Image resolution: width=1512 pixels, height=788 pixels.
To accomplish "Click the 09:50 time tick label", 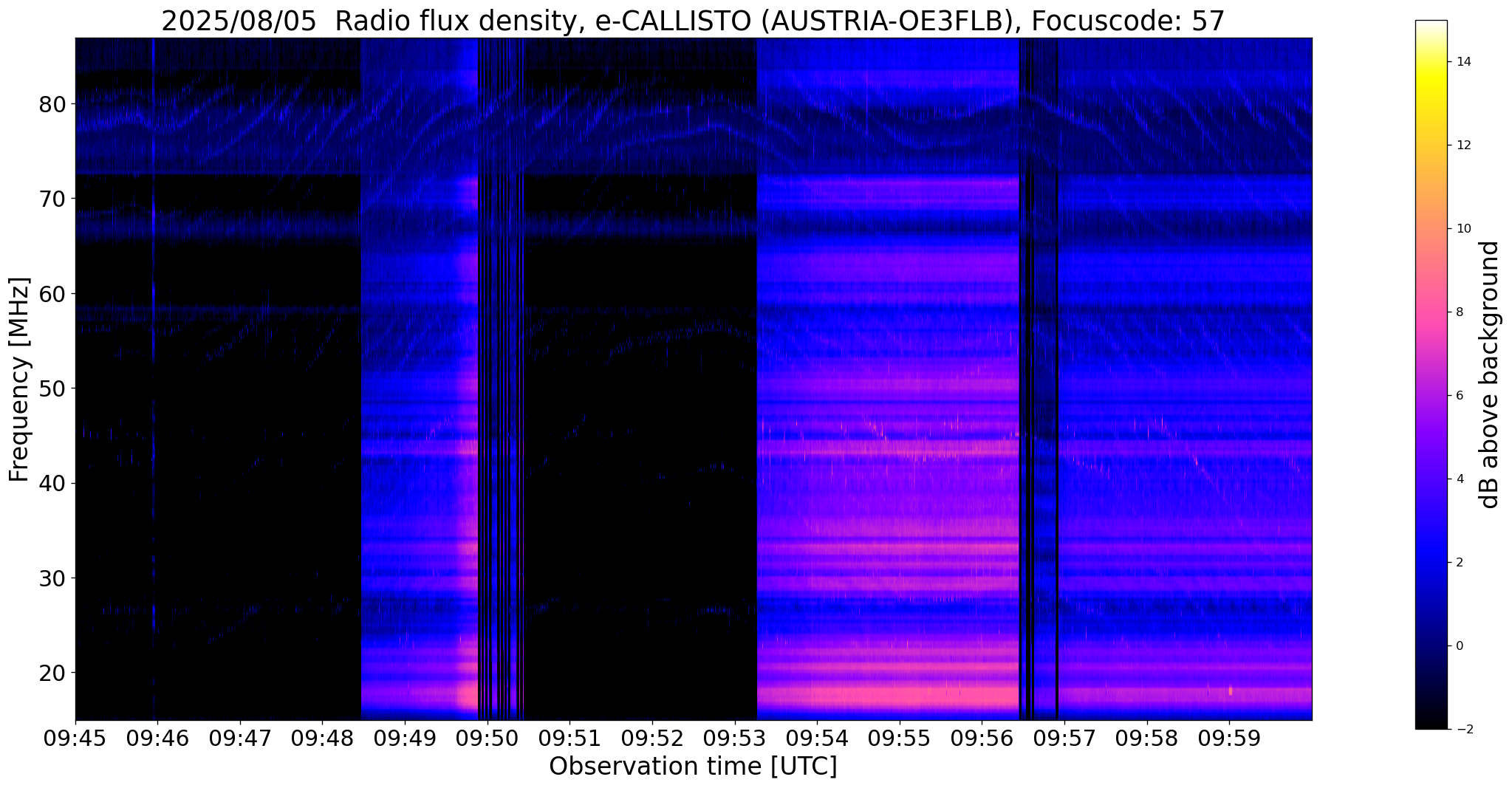I will pos(488,740).
